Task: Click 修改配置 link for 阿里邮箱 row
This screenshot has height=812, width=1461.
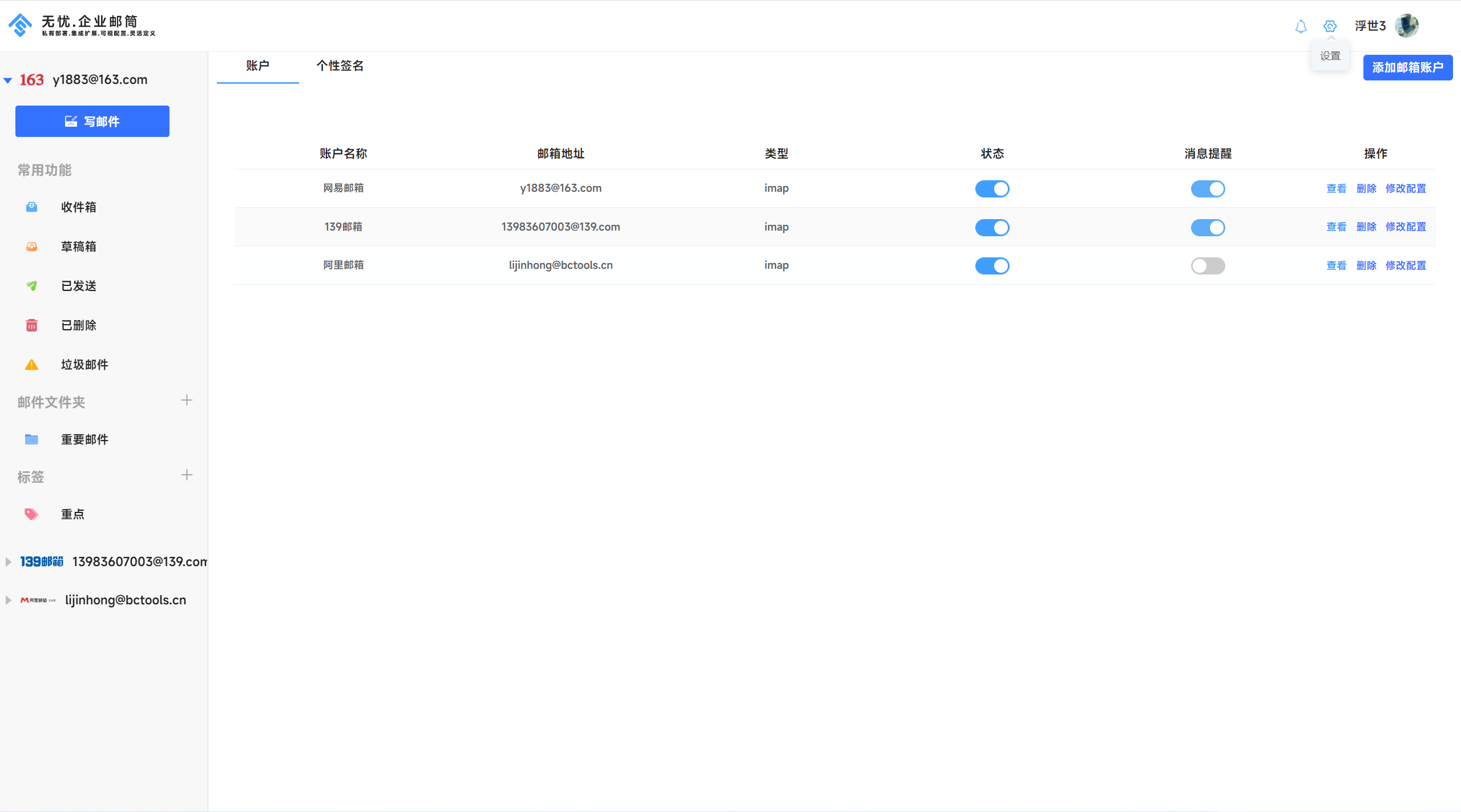Action: 1406,265
